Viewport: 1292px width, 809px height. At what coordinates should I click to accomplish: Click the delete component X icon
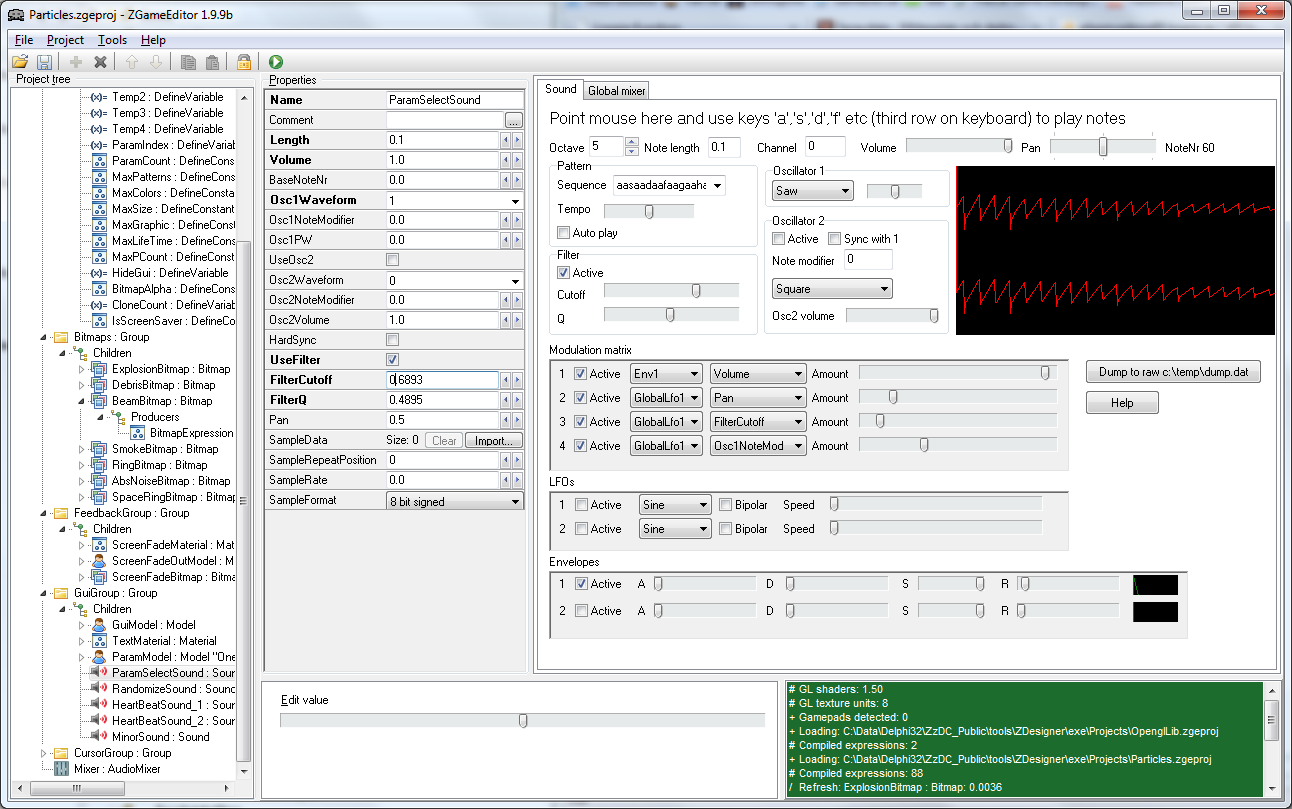100,62
